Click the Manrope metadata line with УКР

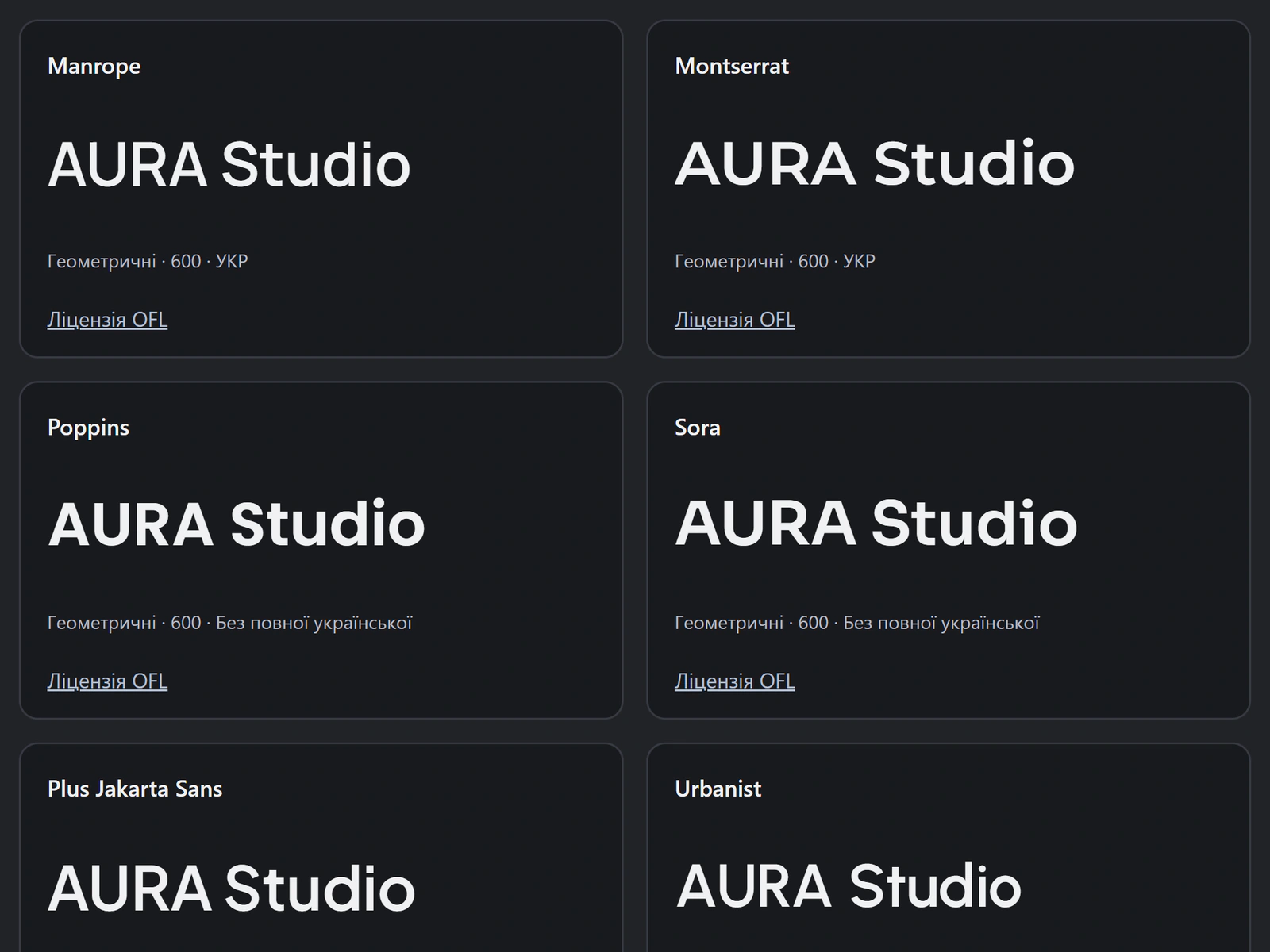click(148, 261)
